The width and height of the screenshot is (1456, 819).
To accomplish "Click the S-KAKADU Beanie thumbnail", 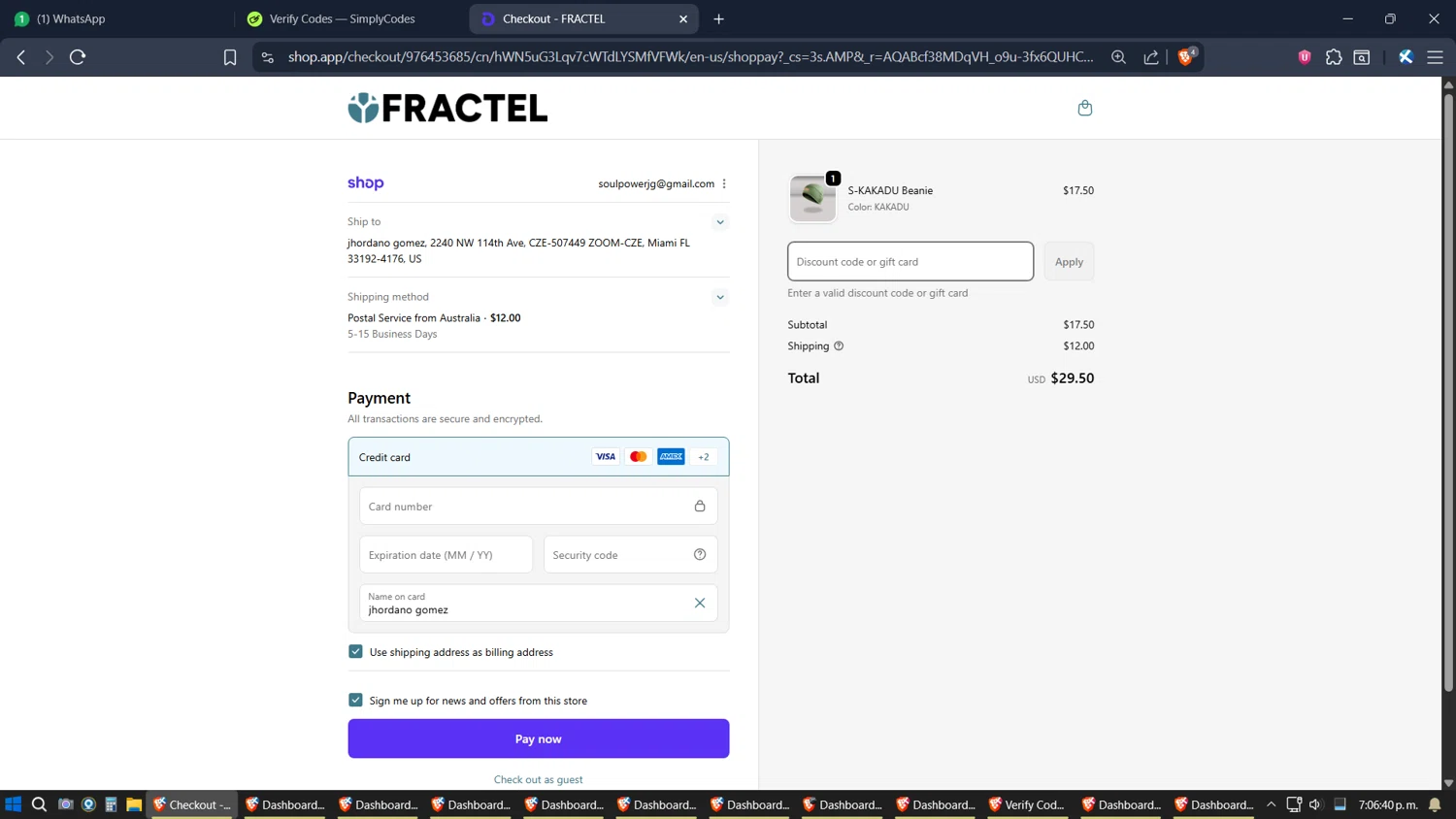I will pos(812,198).
